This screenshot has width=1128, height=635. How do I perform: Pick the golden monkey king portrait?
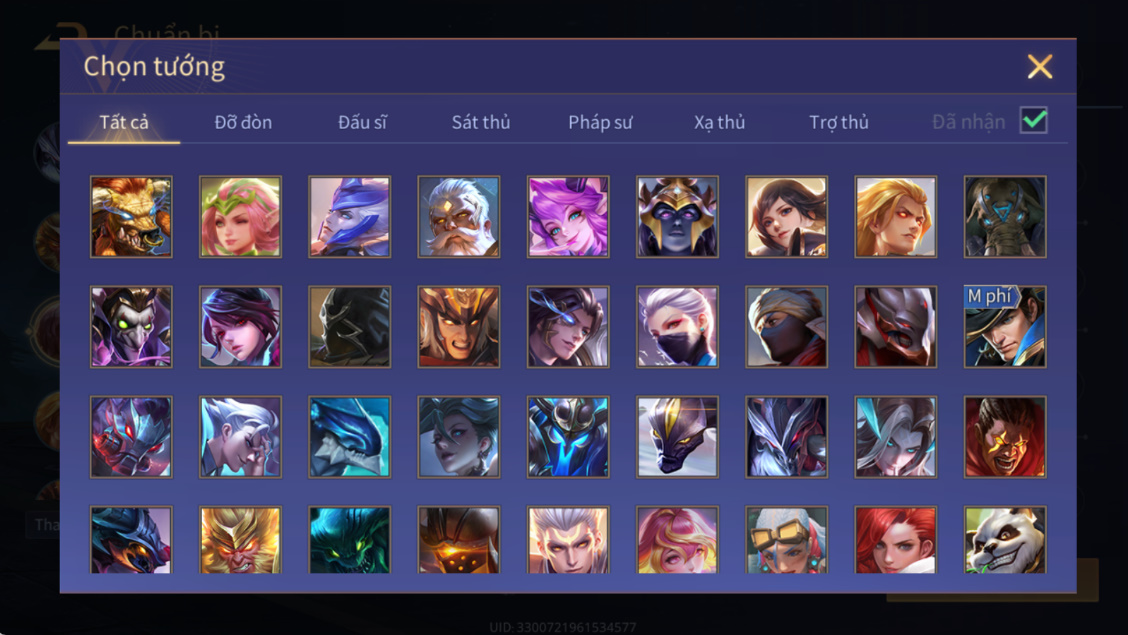pos(240,539)
